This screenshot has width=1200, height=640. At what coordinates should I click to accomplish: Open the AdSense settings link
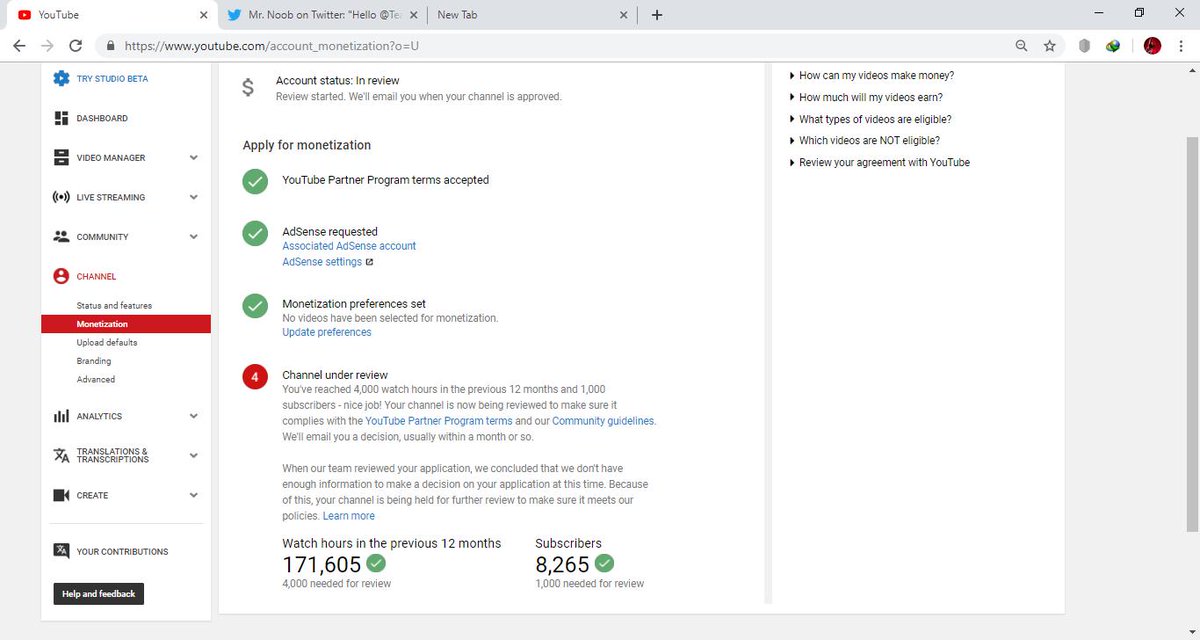[x=322, y=262]
